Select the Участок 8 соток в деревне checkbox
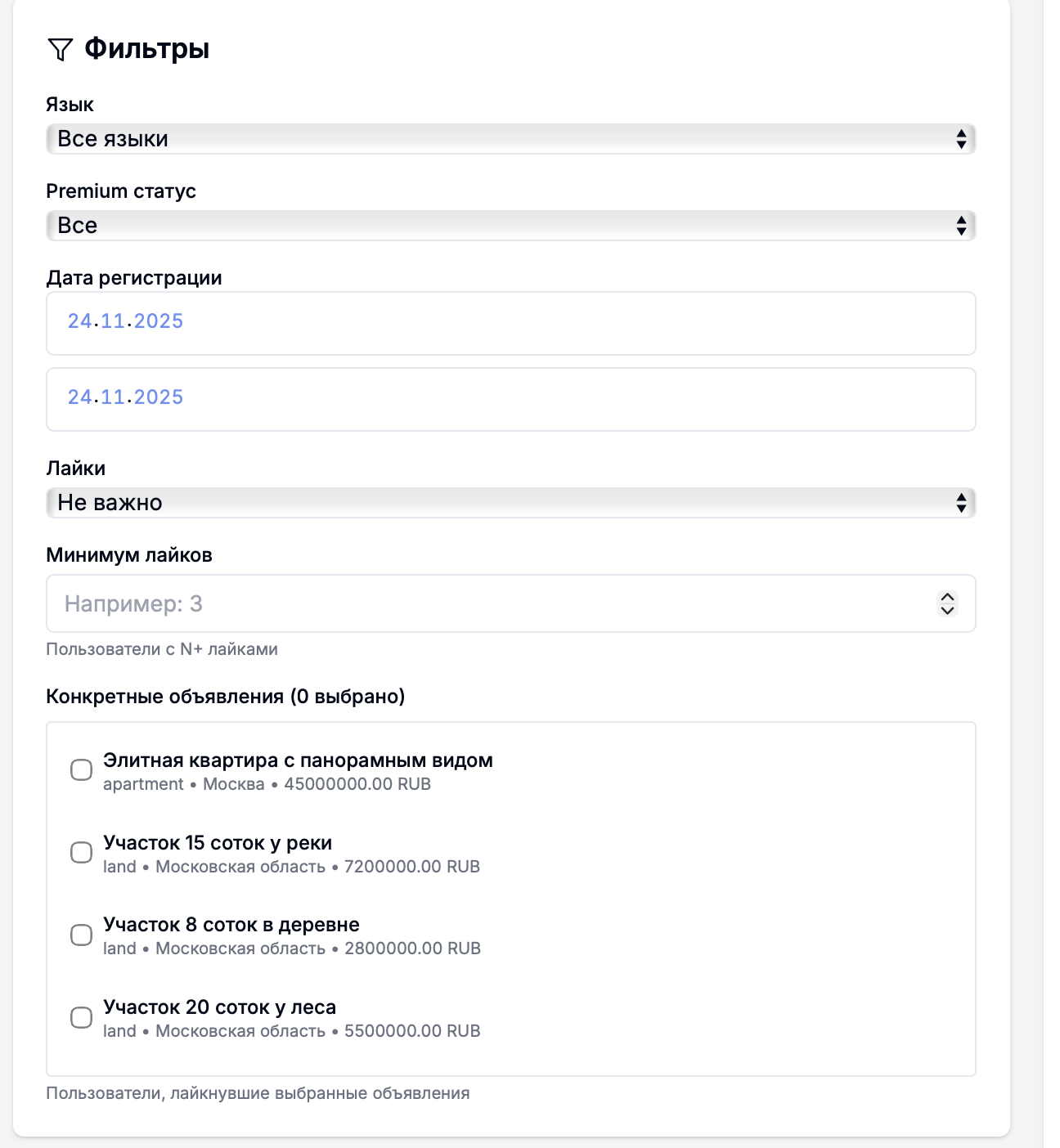The image size is (1060, 1148). [x=81, y=935]
